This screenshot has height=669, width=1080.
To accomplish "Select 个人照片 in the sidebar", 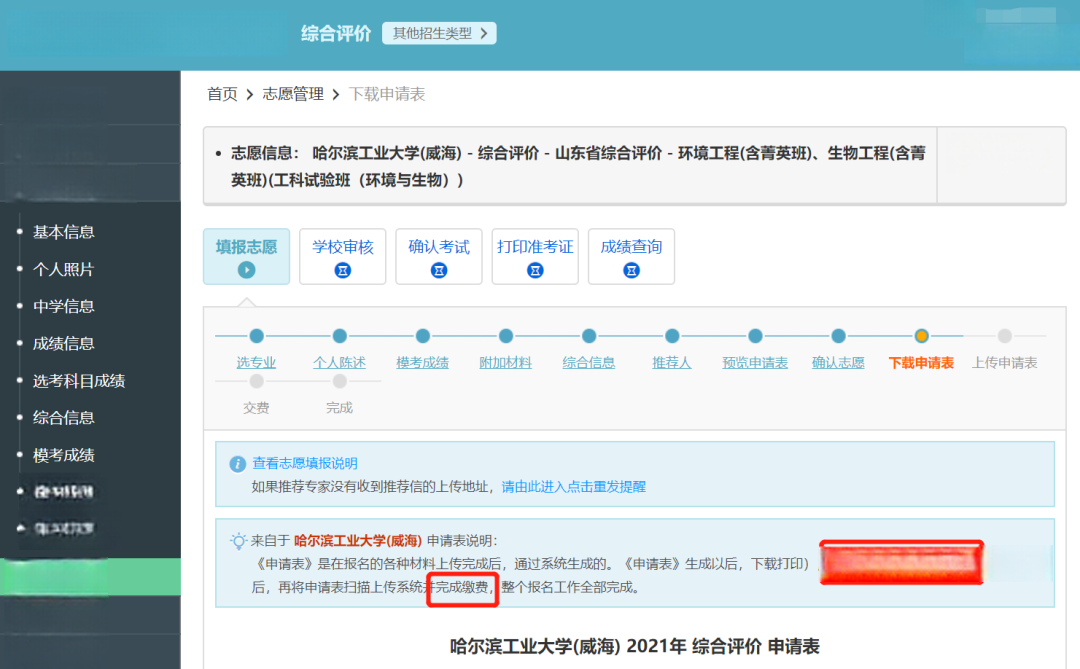I will pyautogui.click(x=63, y=269).
